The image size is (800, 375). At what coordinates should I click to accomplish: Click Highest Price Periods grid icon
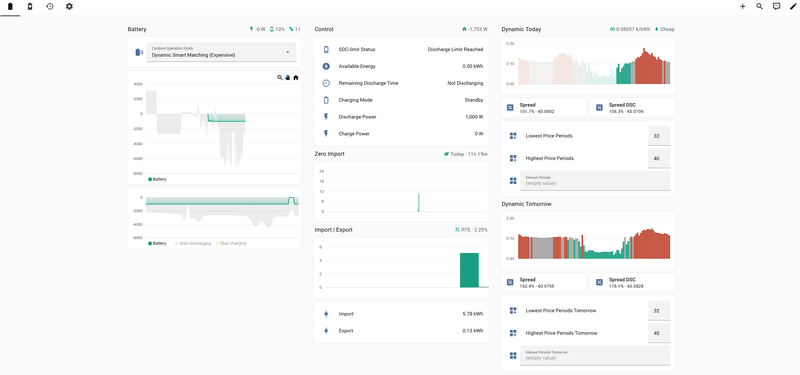[x=513, y=158]
